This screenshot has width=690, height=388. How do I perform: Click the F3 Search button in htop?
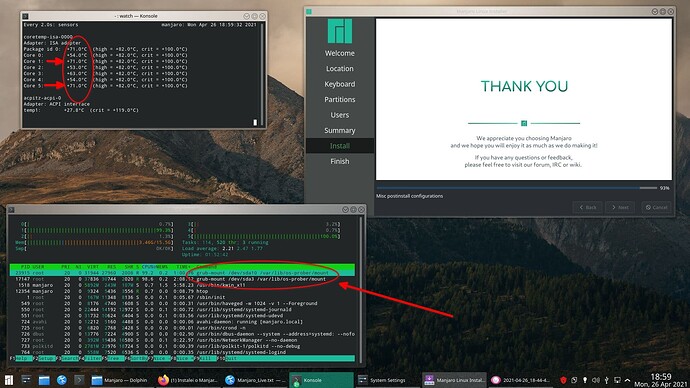pyautogui.click(x=67, y=359)
